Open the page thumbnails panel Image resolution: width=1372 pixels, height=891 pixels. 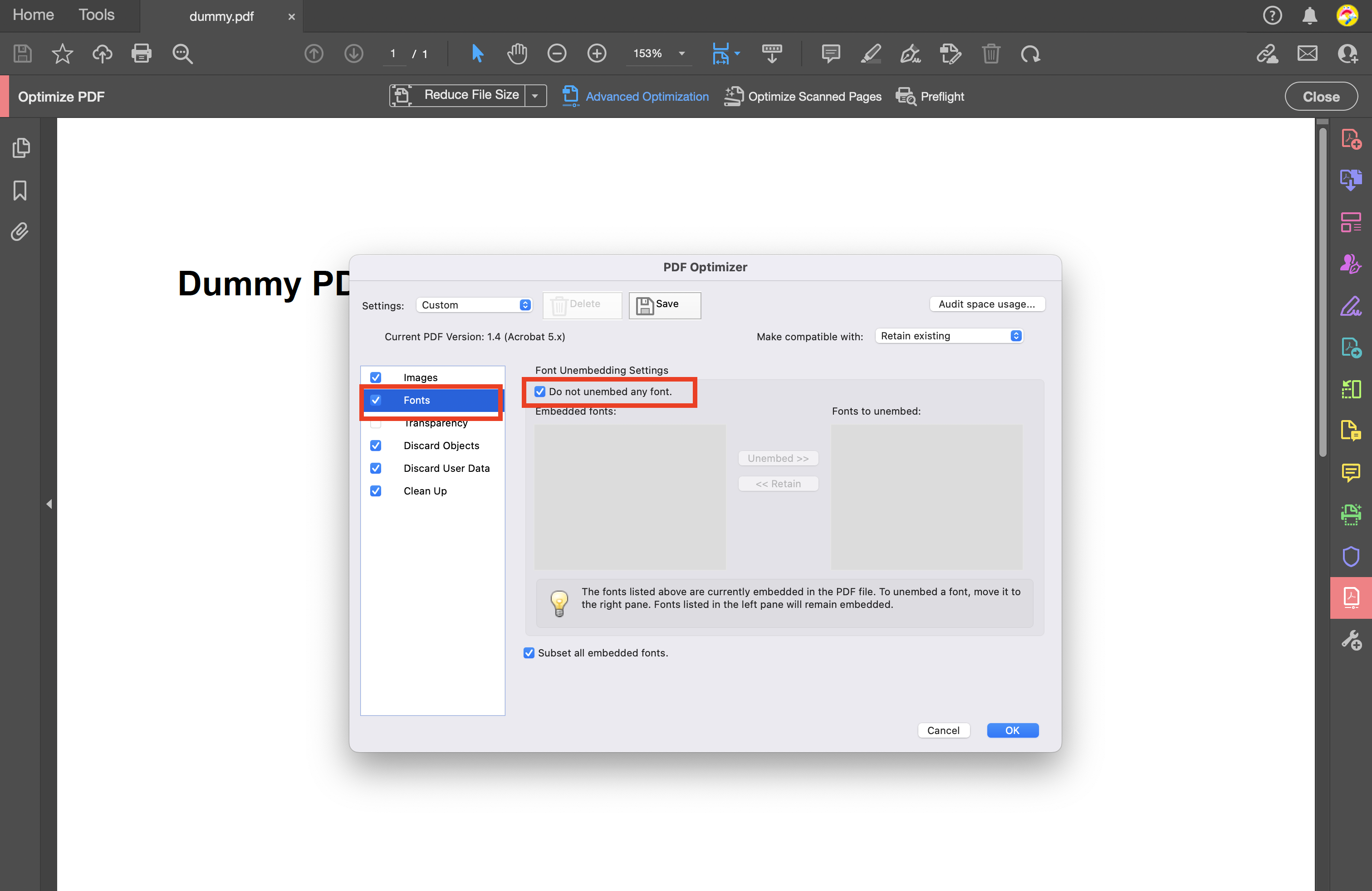click(x=21, y=148)
